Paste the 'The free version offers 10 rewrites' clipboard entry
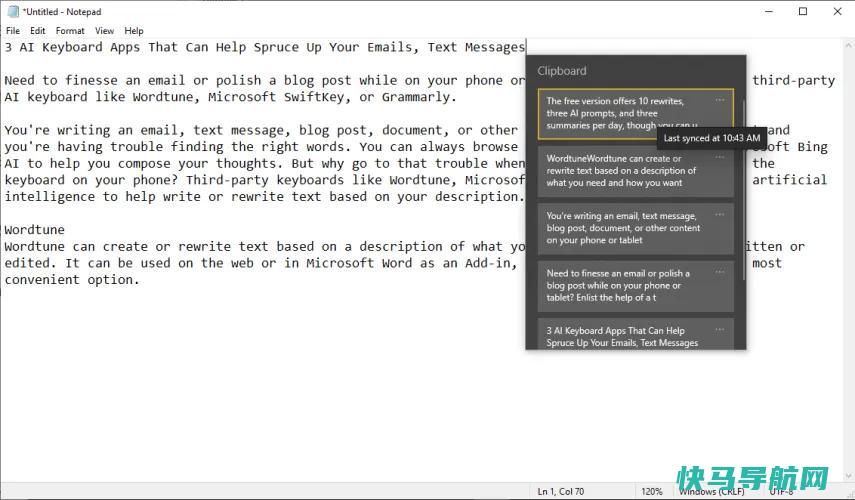The width and height of the screenshot is (855, 500). (635, 113)
